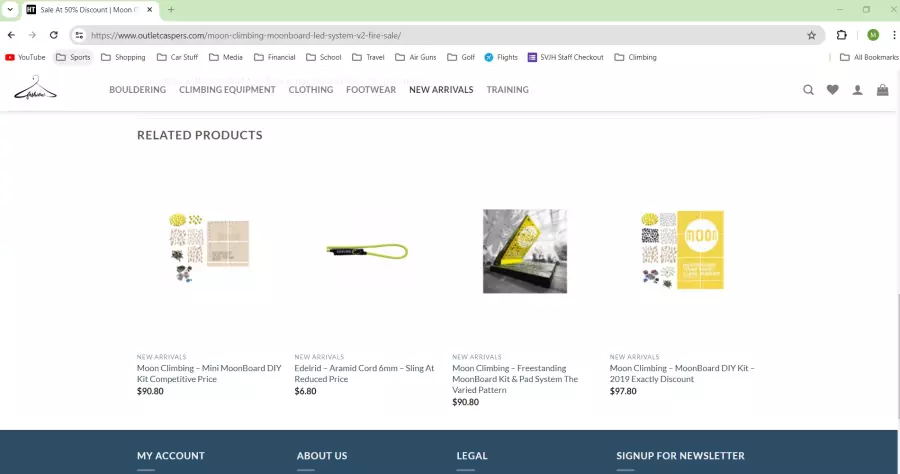The height and width of the screenshot is (474, 900).
Task: Open the YouTube bookmark
Action: click(x=25, y=57)
